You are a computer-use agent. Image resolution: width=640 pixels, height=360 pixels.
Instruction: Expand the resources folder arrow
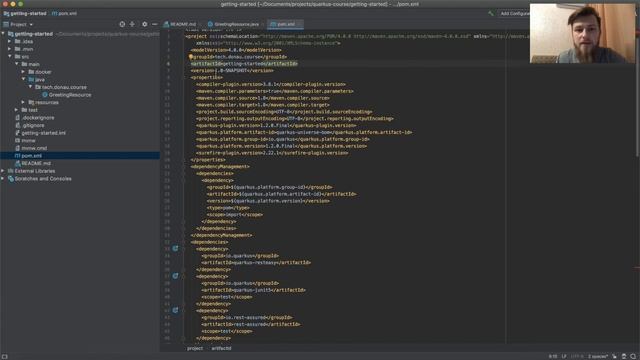pyautogui.click(x=24, y=102)
